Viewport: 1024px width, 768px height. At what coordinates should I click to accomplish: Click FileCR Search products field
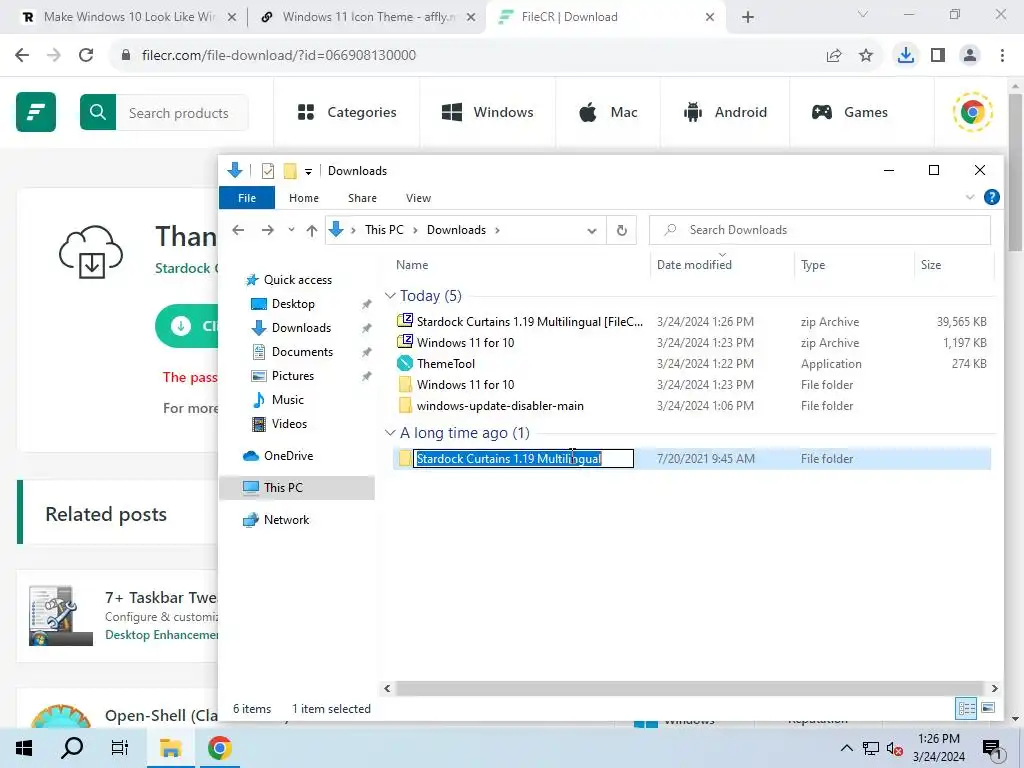pyautogui.click(x=182, y=113)
